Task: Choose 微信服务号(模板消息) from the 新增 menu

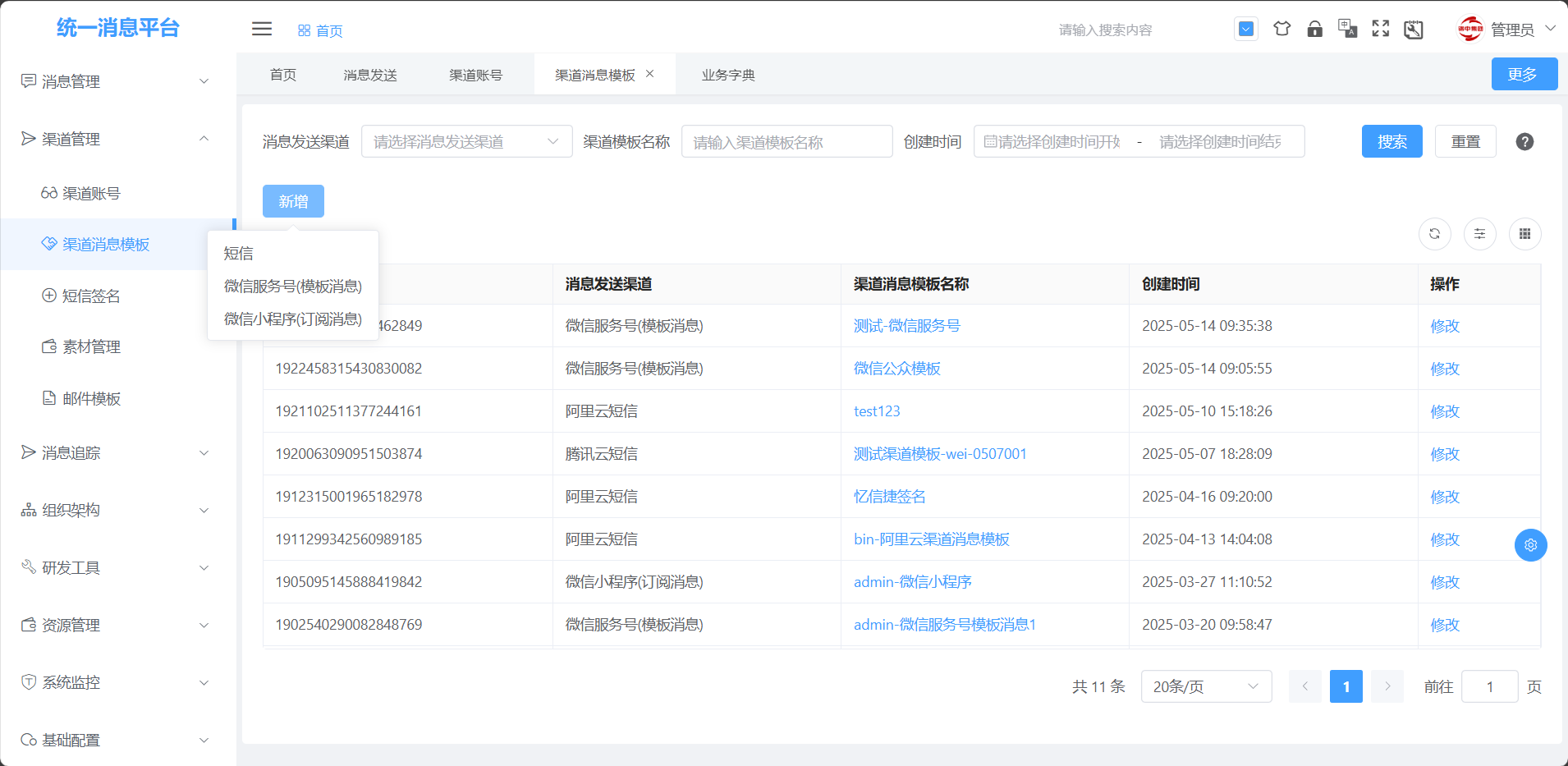Action: (293, 286)
